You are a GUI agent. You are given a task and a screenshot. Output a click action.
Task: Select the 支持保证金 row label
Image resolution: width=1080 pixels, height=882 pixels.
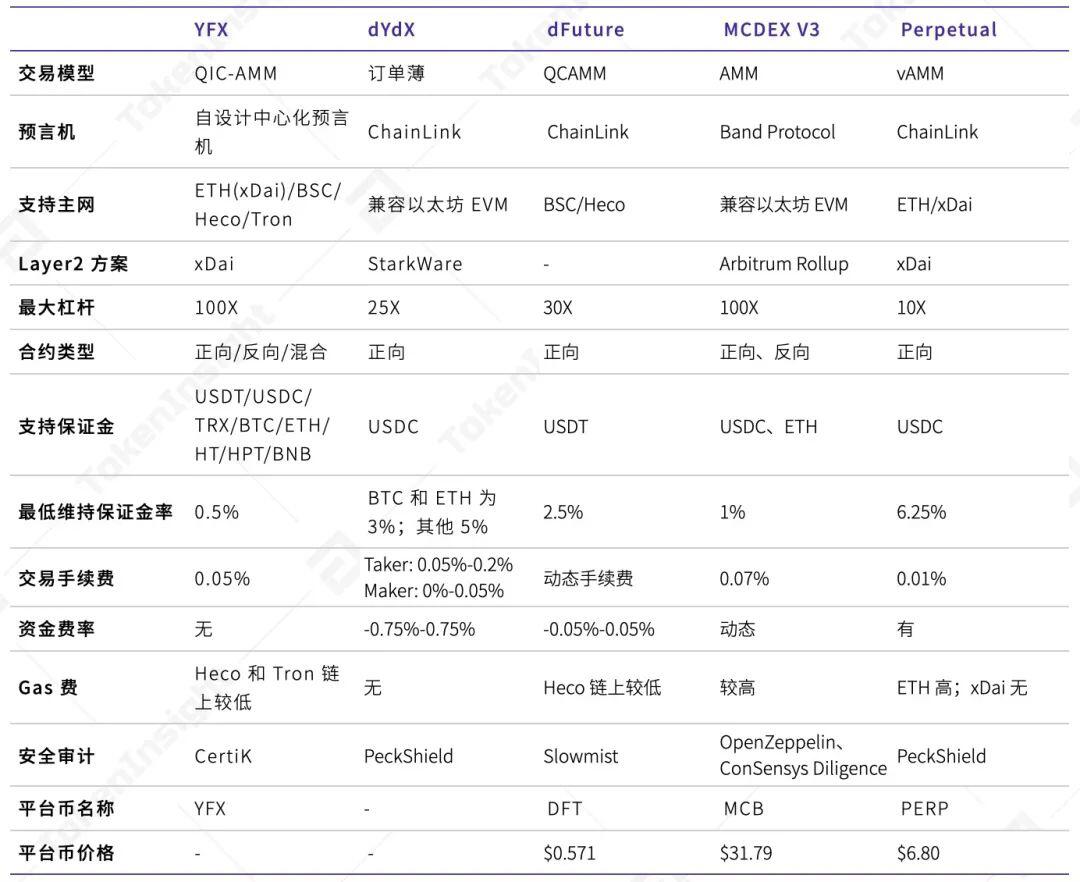(66, 426)
